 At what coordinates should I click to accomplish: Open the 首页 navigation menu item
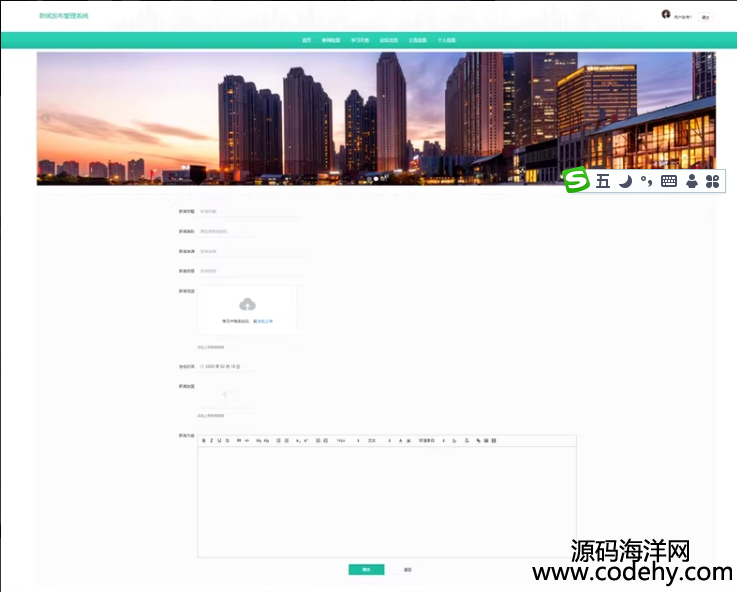[306, 40]
